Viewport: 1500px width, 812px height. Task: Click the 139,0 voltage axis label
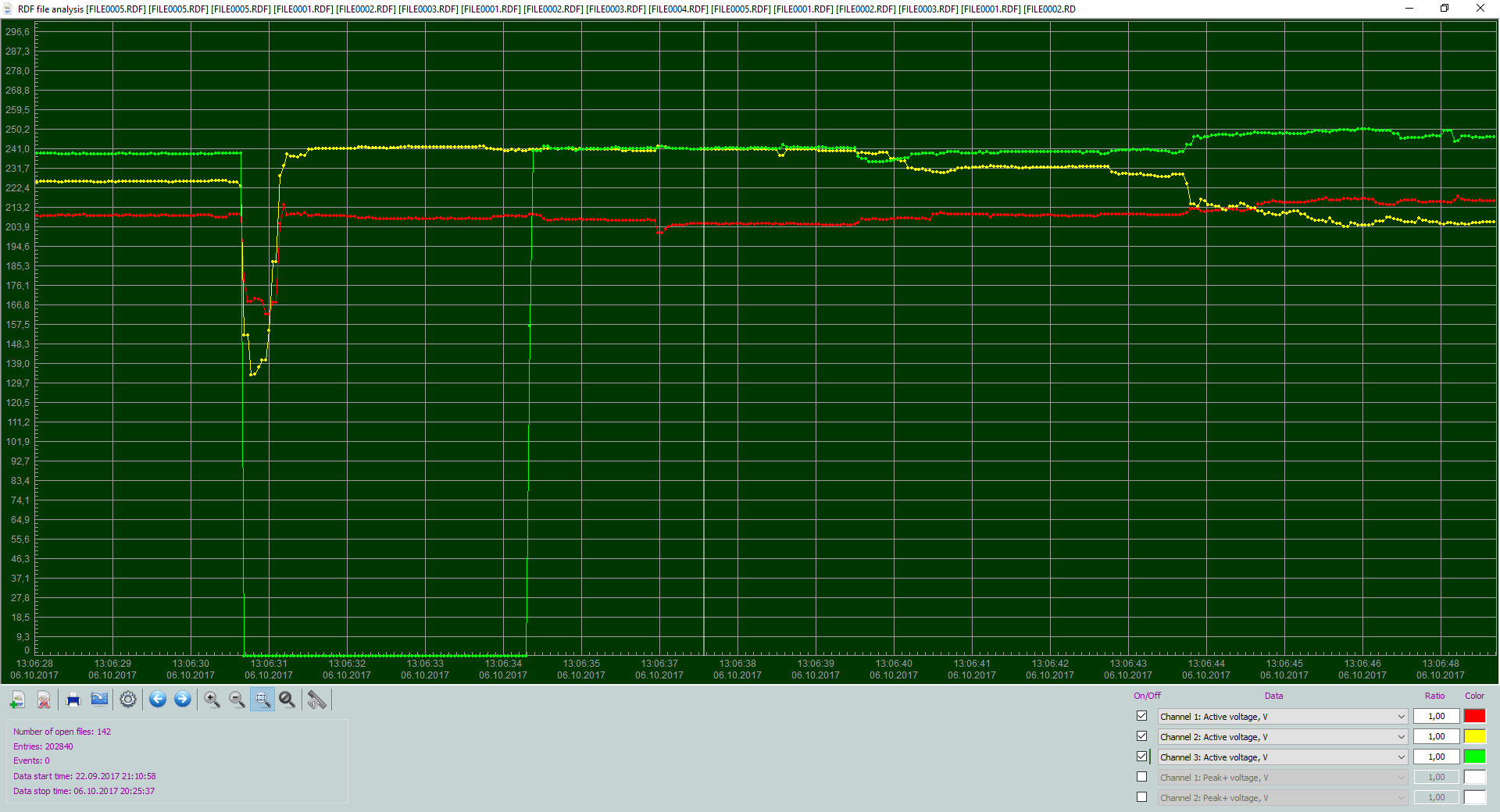pos(17,364)
